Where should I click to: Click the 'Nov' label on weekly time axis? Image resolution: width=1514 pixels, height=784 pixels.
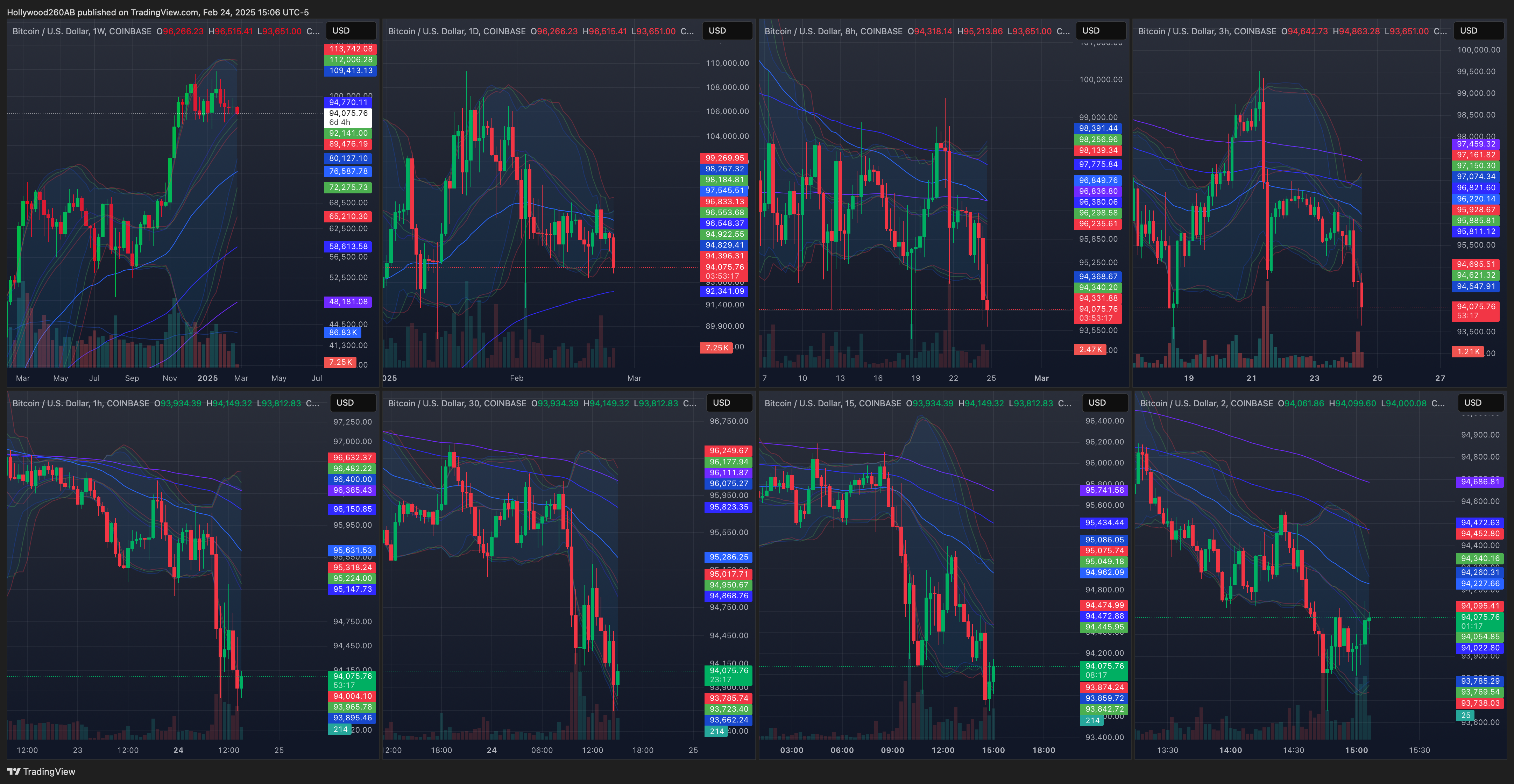pos(169,378)
